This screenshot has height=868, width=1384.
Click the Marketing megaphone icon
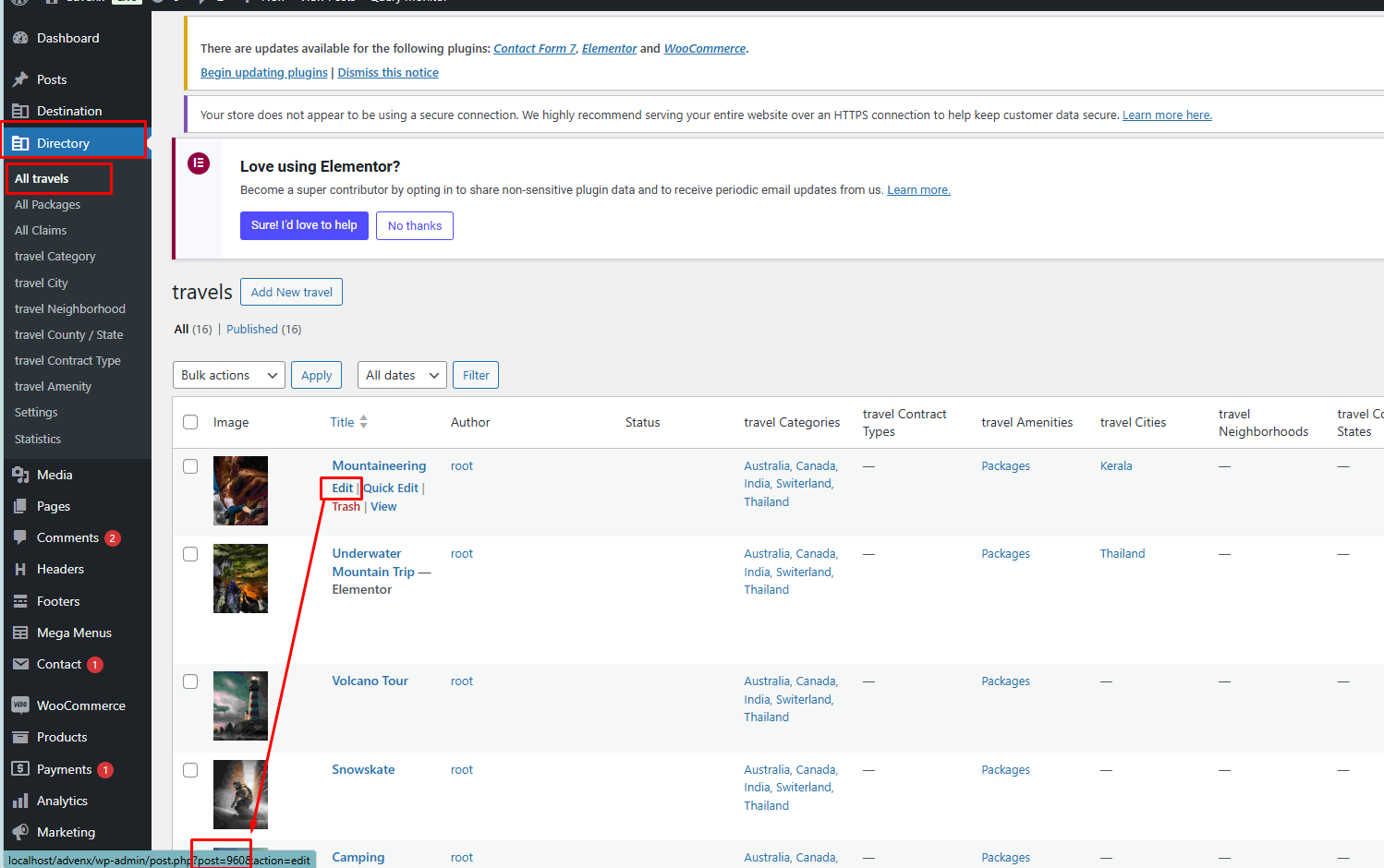[x=20, y=832]
